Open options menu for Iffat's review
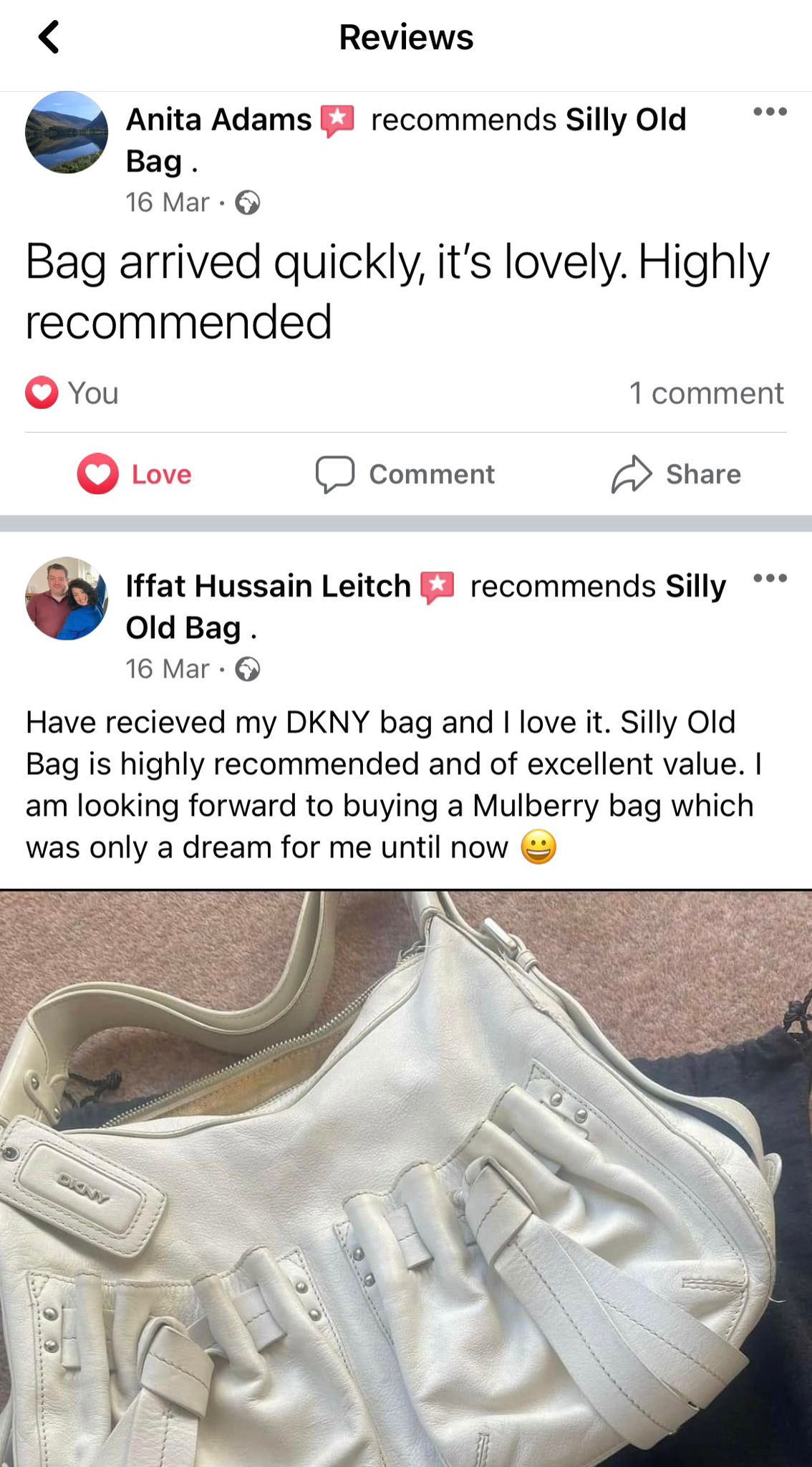The height and width of the screenshot is (1467, 812). point(770,578)
